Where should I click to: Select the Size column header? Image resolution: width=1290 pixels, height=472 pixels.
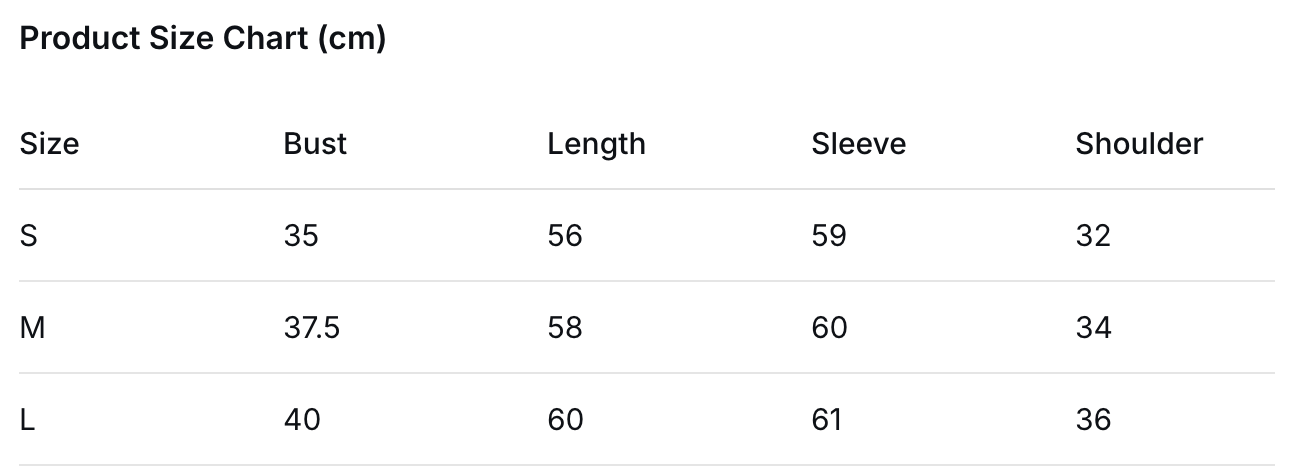pyautogui.click(x=49, y=144)
